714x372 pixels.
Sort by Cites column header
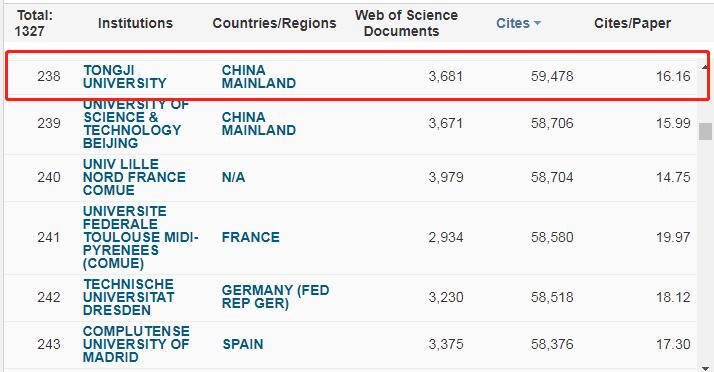[513, 23]
